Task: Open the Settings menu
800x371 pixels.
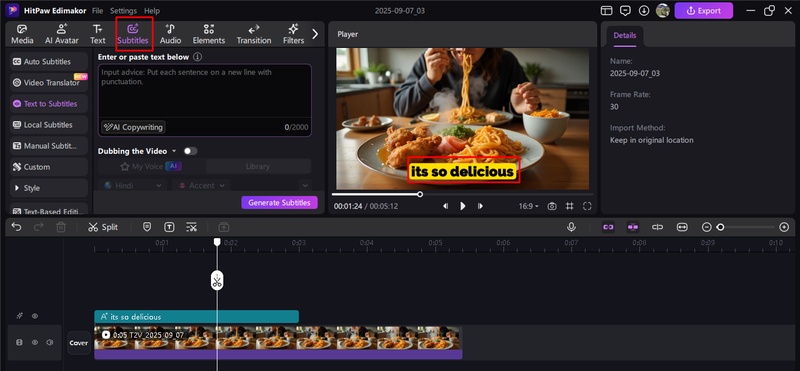Action: pyautogui.click(x=123, y=11)
